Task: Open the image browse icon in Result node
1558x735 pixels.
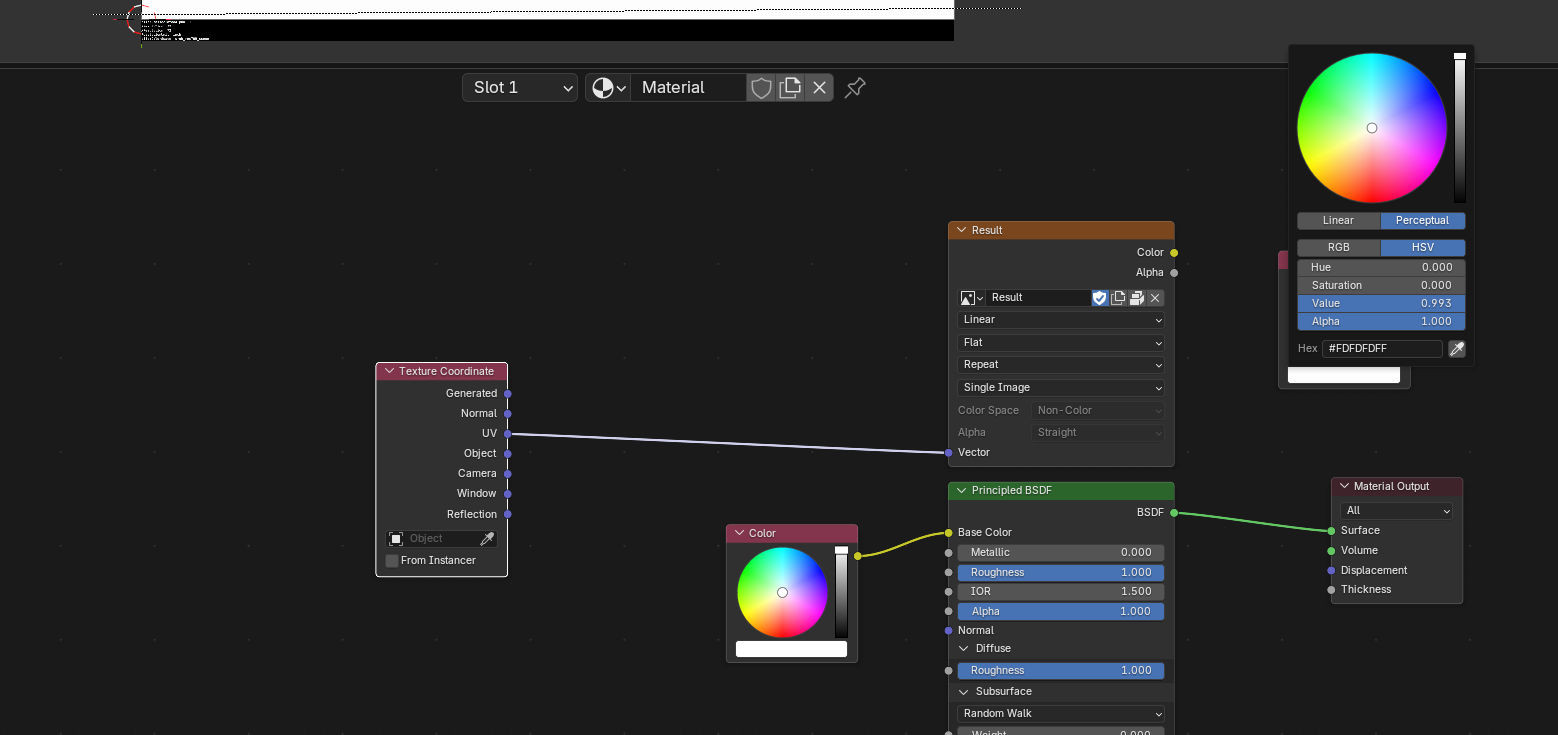Action: tap(972, 298)
